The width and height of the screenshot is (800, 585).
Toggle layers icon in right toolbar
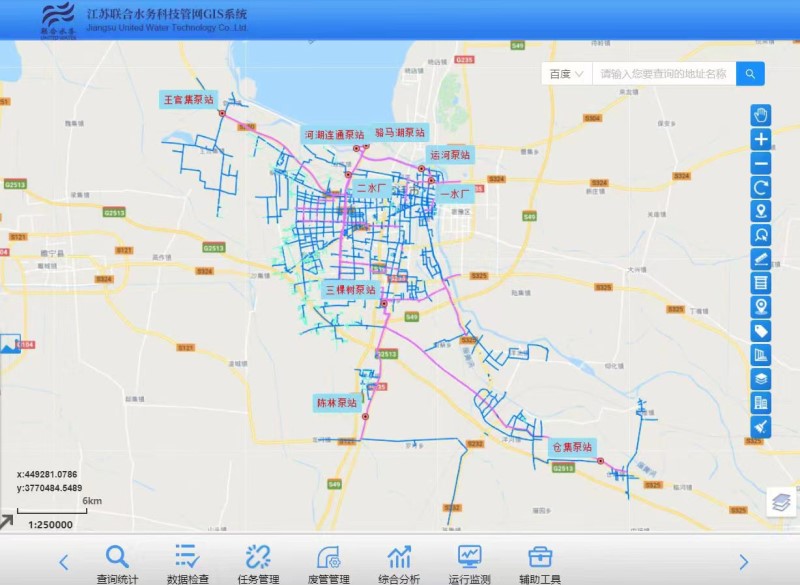coord(760,379)
